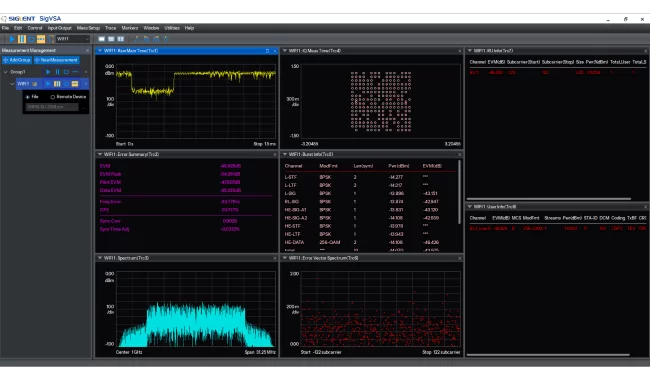Click the first marker tool icon in toolbar
The image size is (650, 380).
[136, 39]
